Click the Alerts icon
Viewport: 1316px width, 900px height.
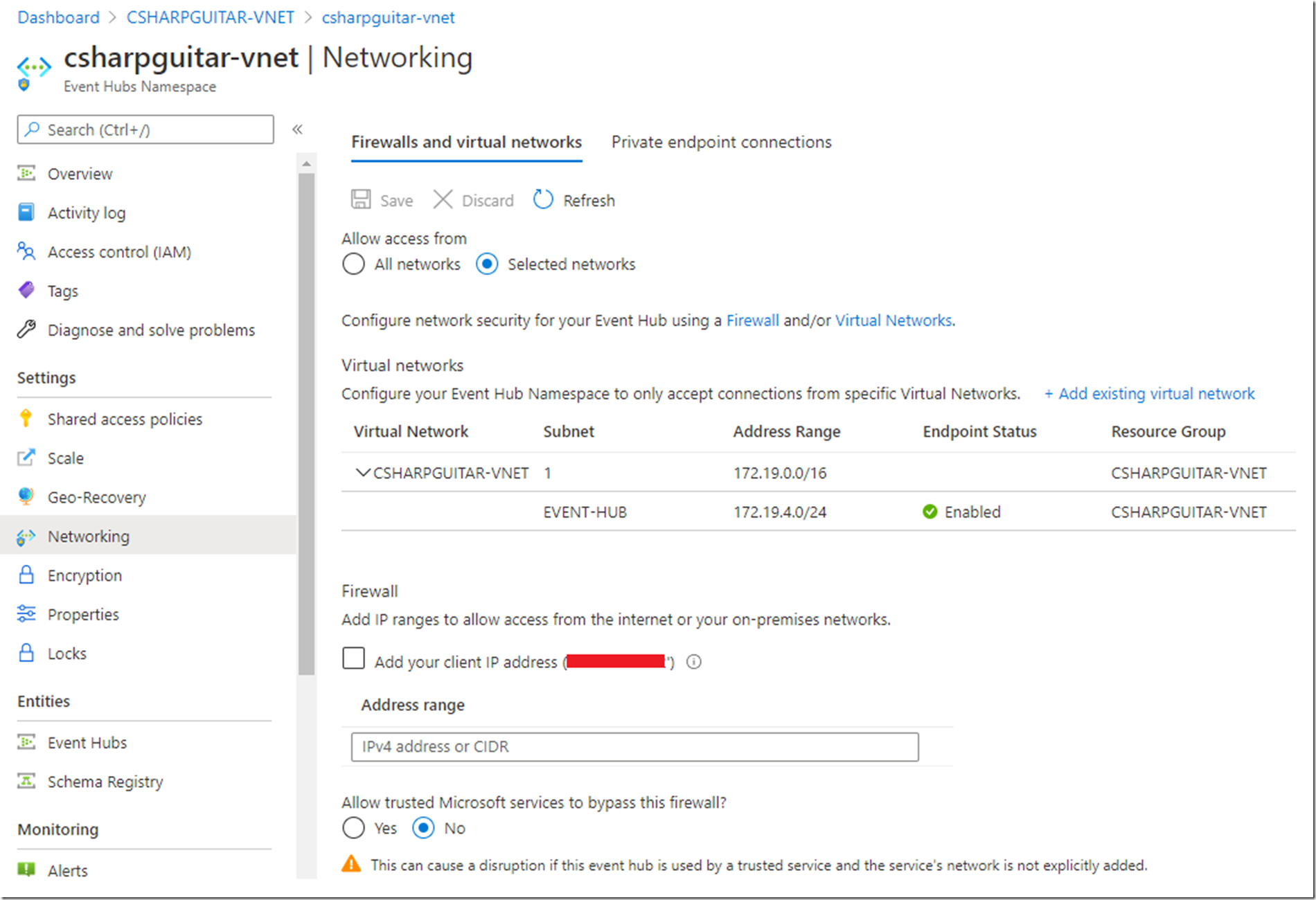pyautogui.click(x=26, y=870)
